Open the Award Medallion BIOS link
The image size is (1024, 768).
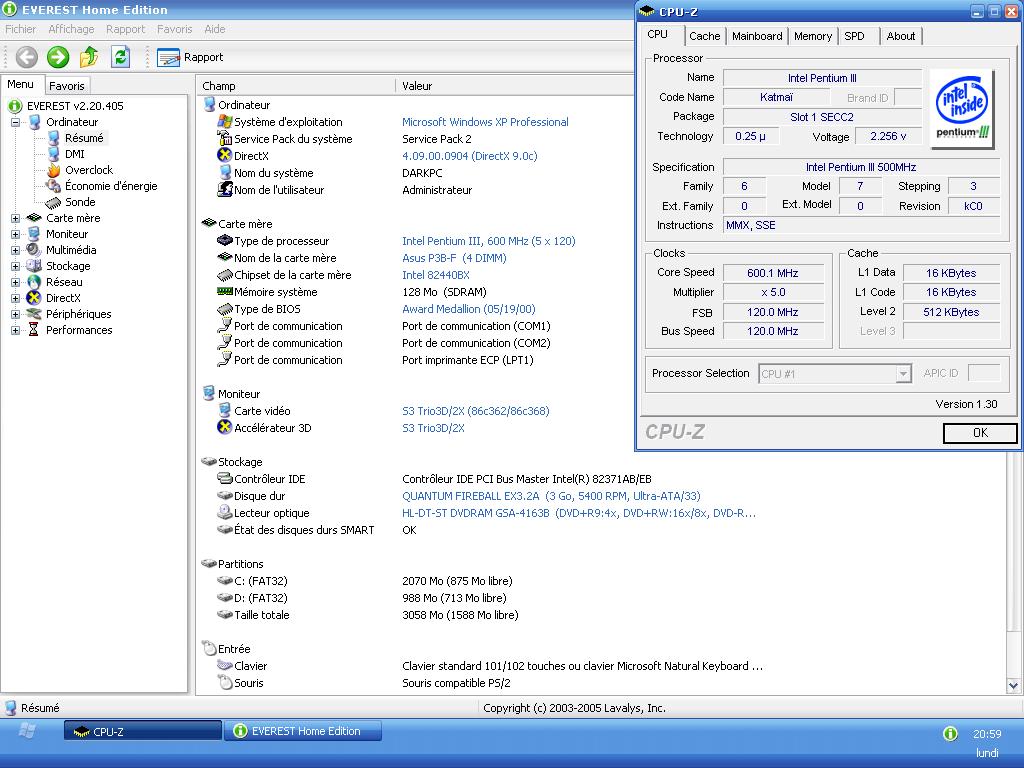tap(468, 309)
